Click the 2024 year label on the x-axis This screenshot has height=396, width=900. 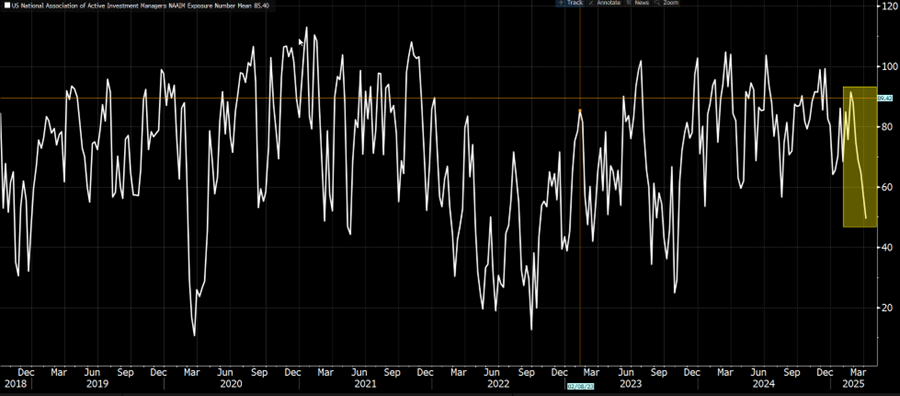point(764,383)
